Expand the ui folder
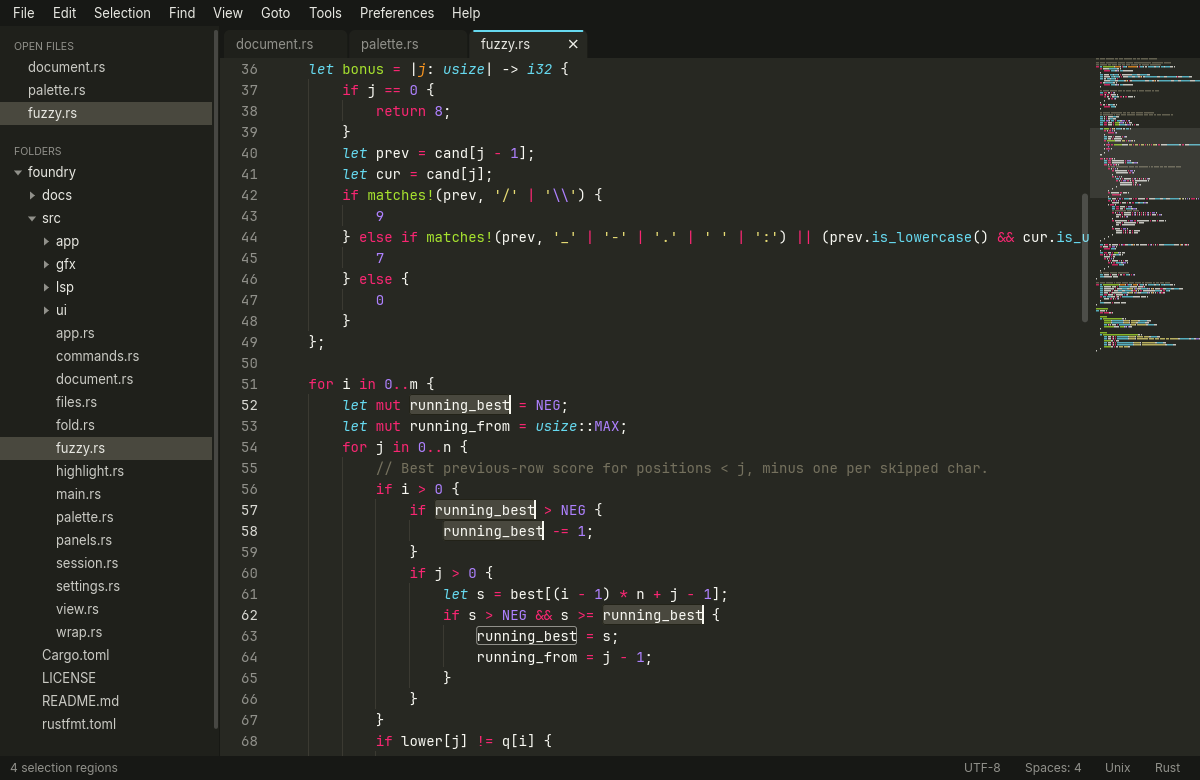This screenshot has width=1200, height=780. tap(46, 310)
